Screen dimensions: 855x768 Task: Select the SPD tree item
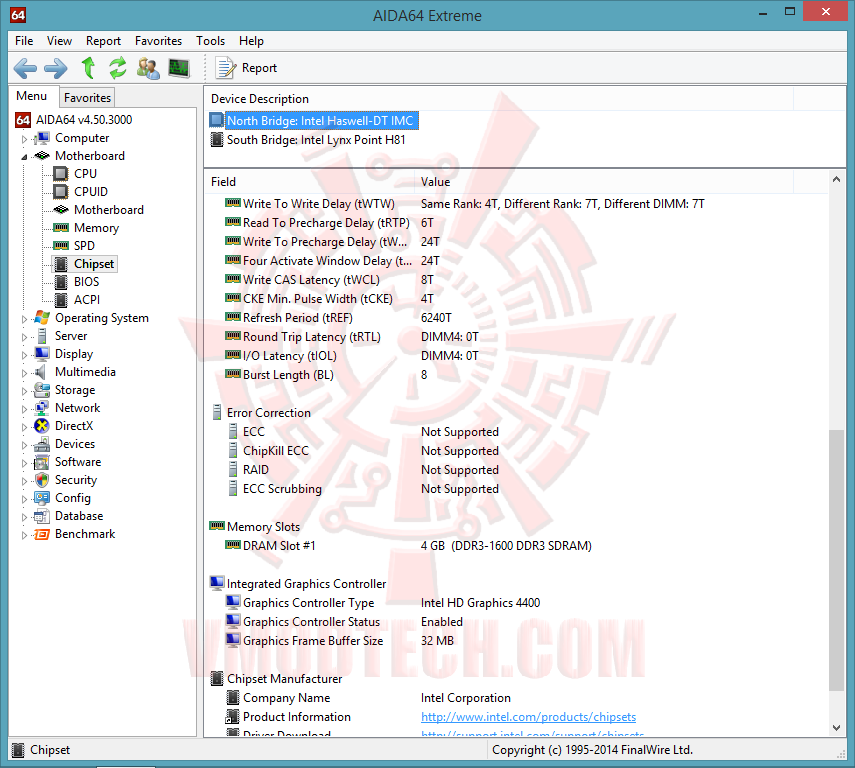point(84,246)
